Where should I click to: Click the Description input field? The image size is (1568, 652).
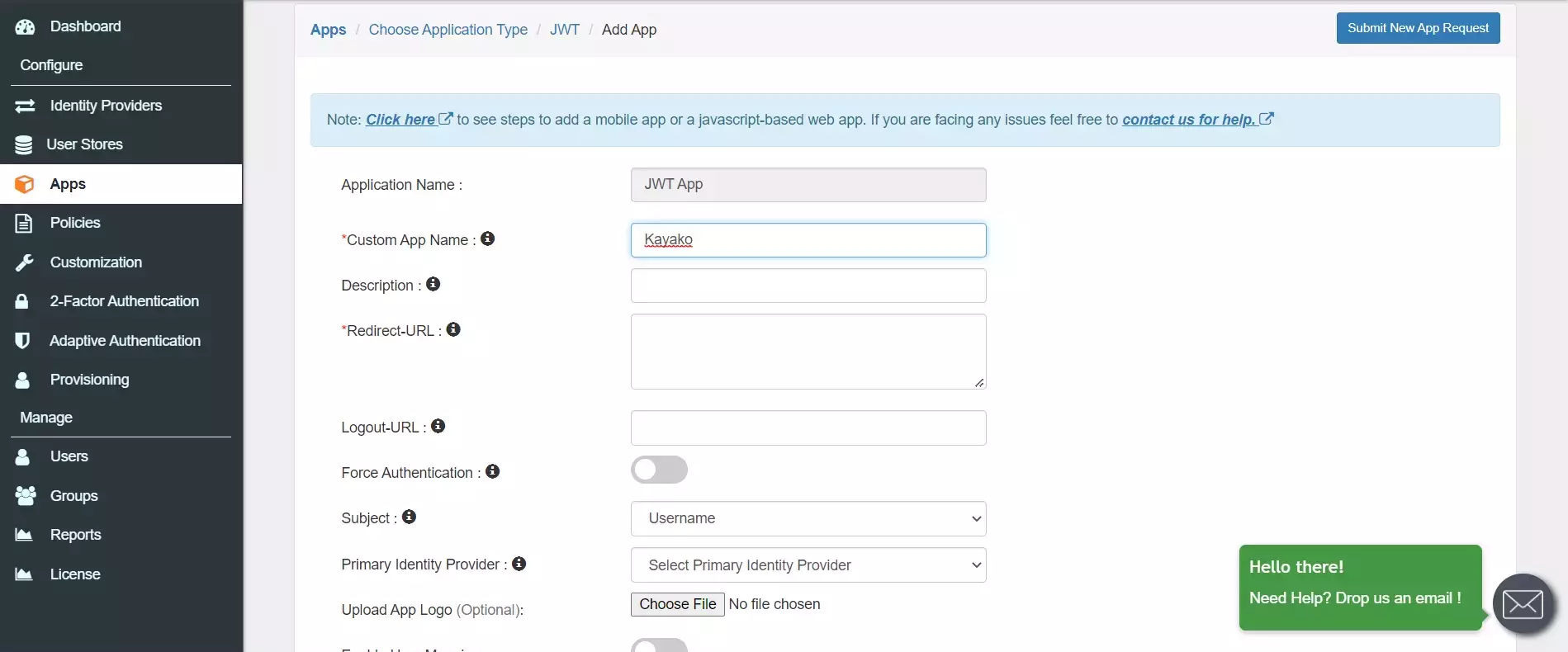click(808, 286)
